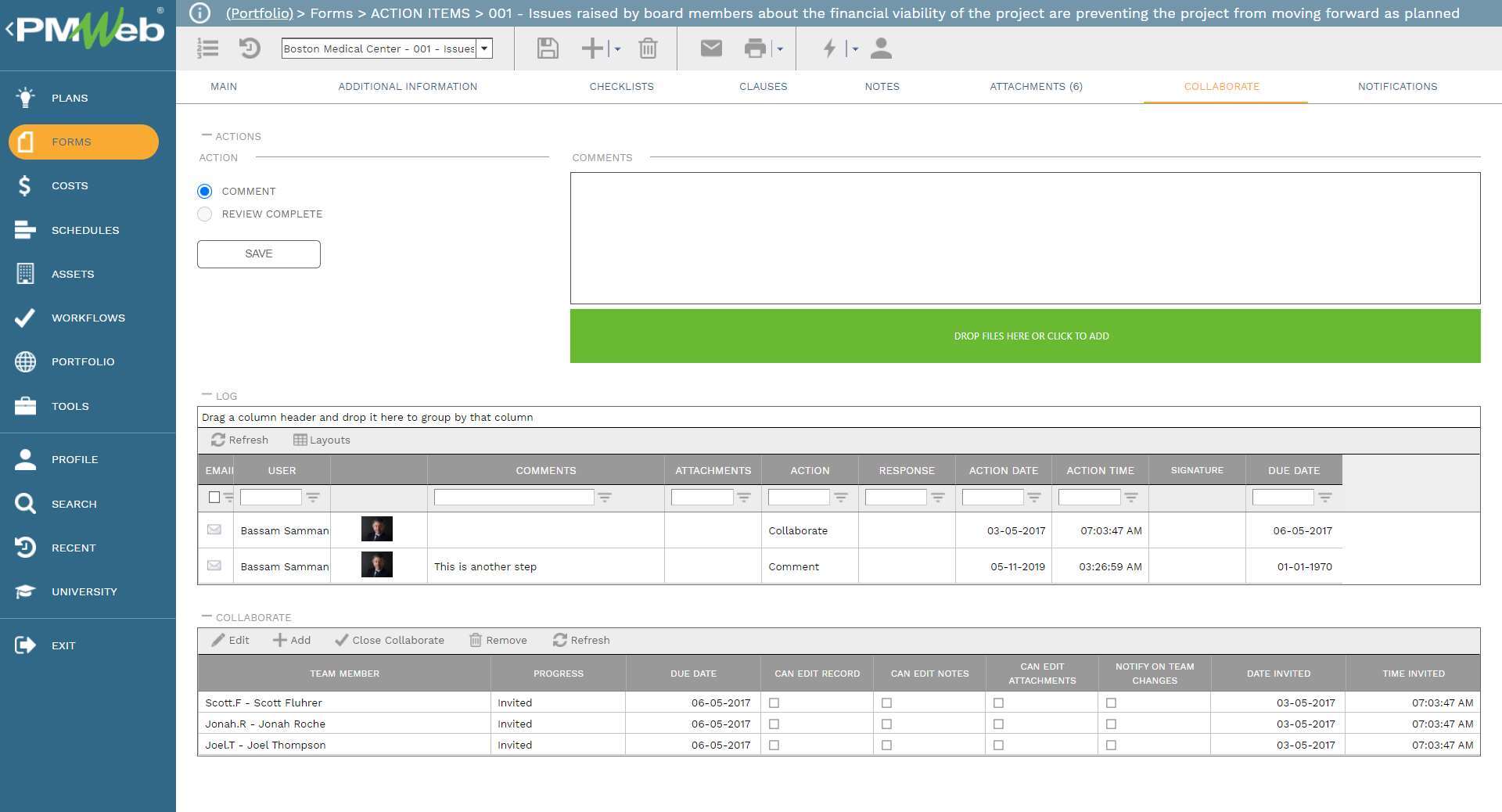Click the Save record icon in the toolbar
The image size is (1502, 812).
(x=547, y=49)
